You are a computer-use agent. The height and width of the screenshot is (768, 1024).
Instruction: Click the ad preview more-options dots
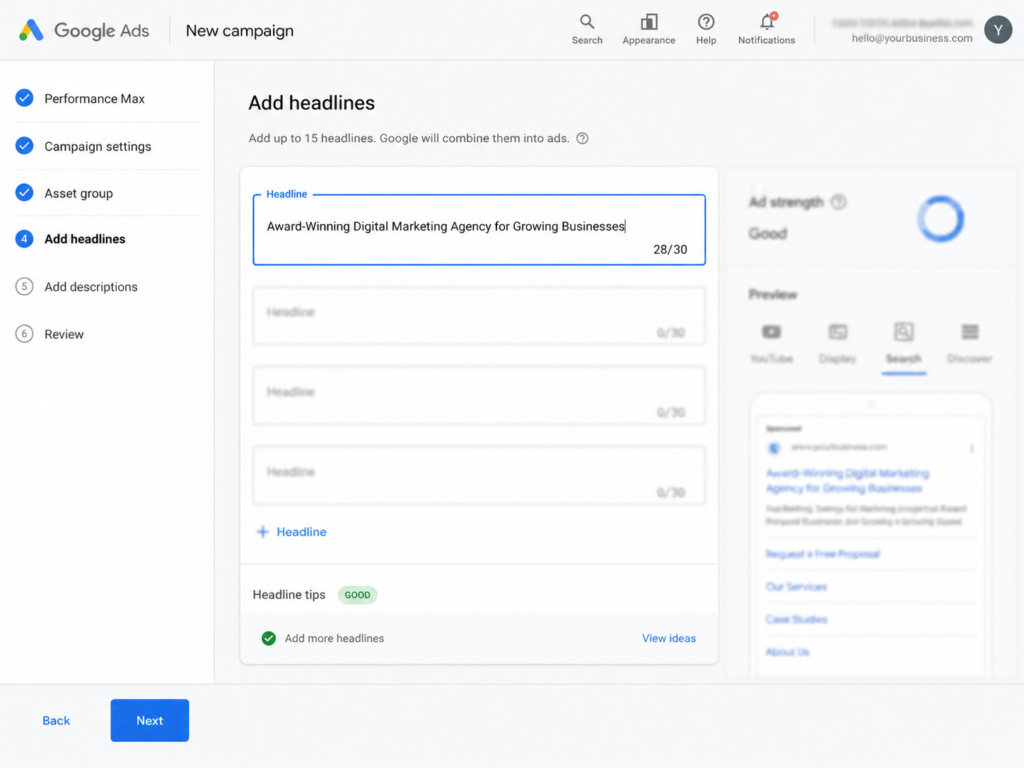click(972, 448)
